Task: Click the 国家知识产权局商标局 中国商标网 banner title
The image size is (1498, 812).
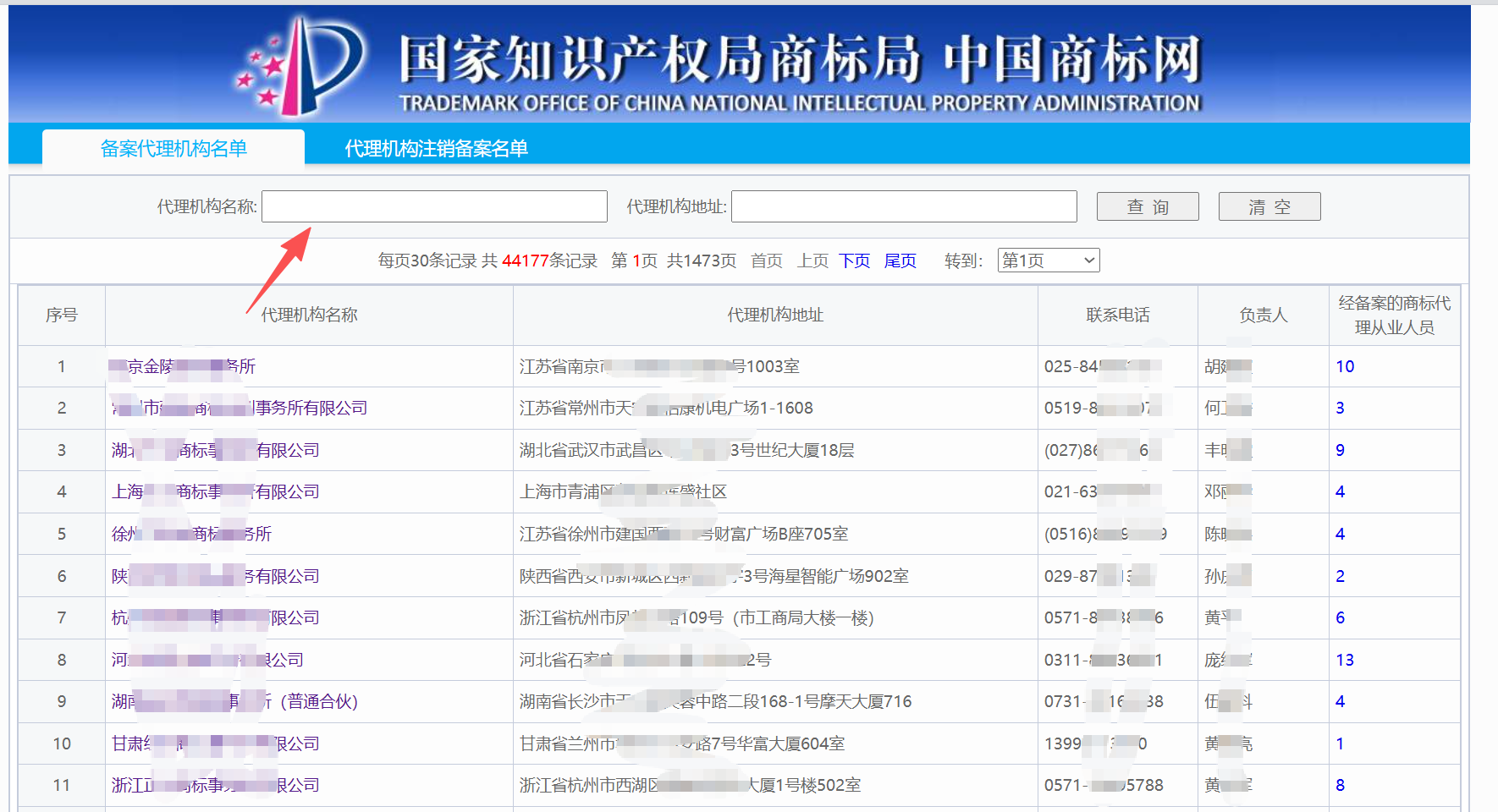Action: 800,59
